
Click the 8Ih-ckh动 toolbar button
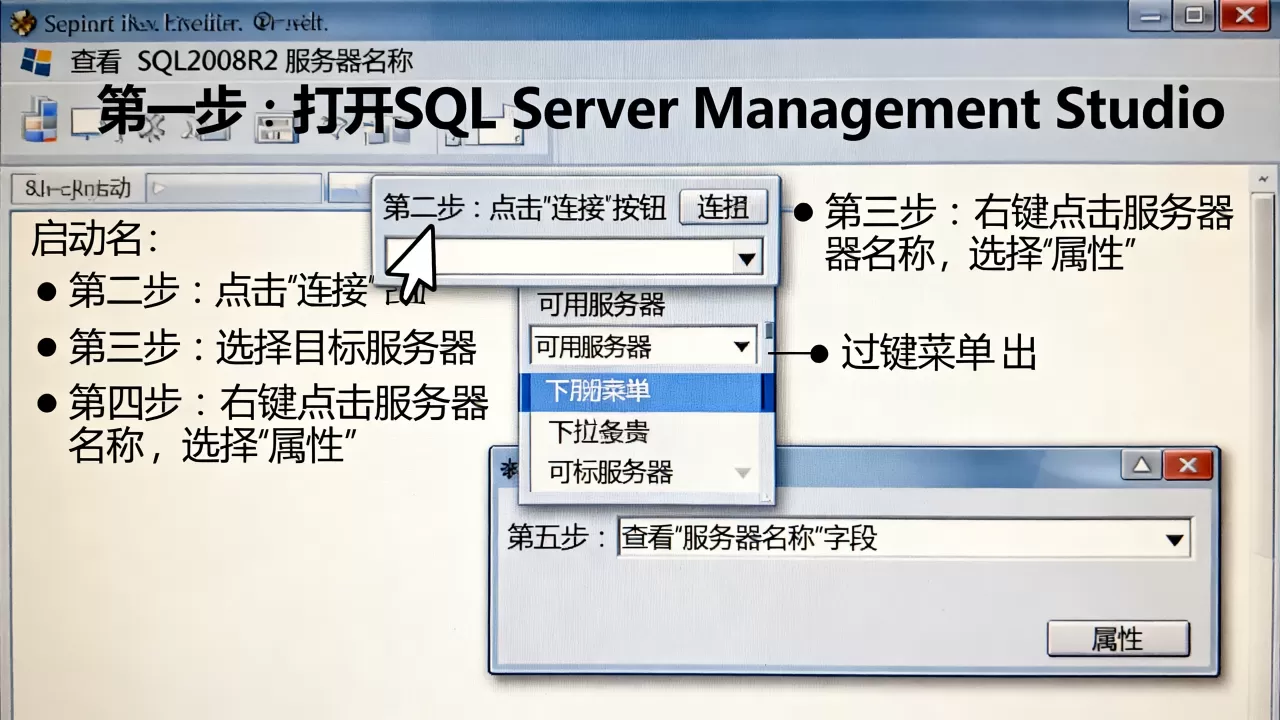tap(76, 187)
